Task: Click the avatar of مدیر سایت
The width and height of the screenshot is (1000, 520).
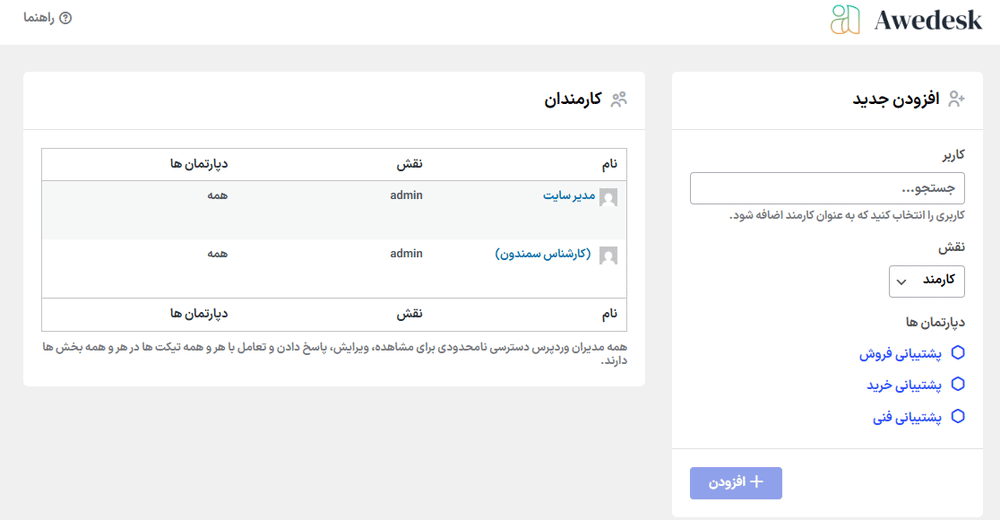Action: click(608, 197)
